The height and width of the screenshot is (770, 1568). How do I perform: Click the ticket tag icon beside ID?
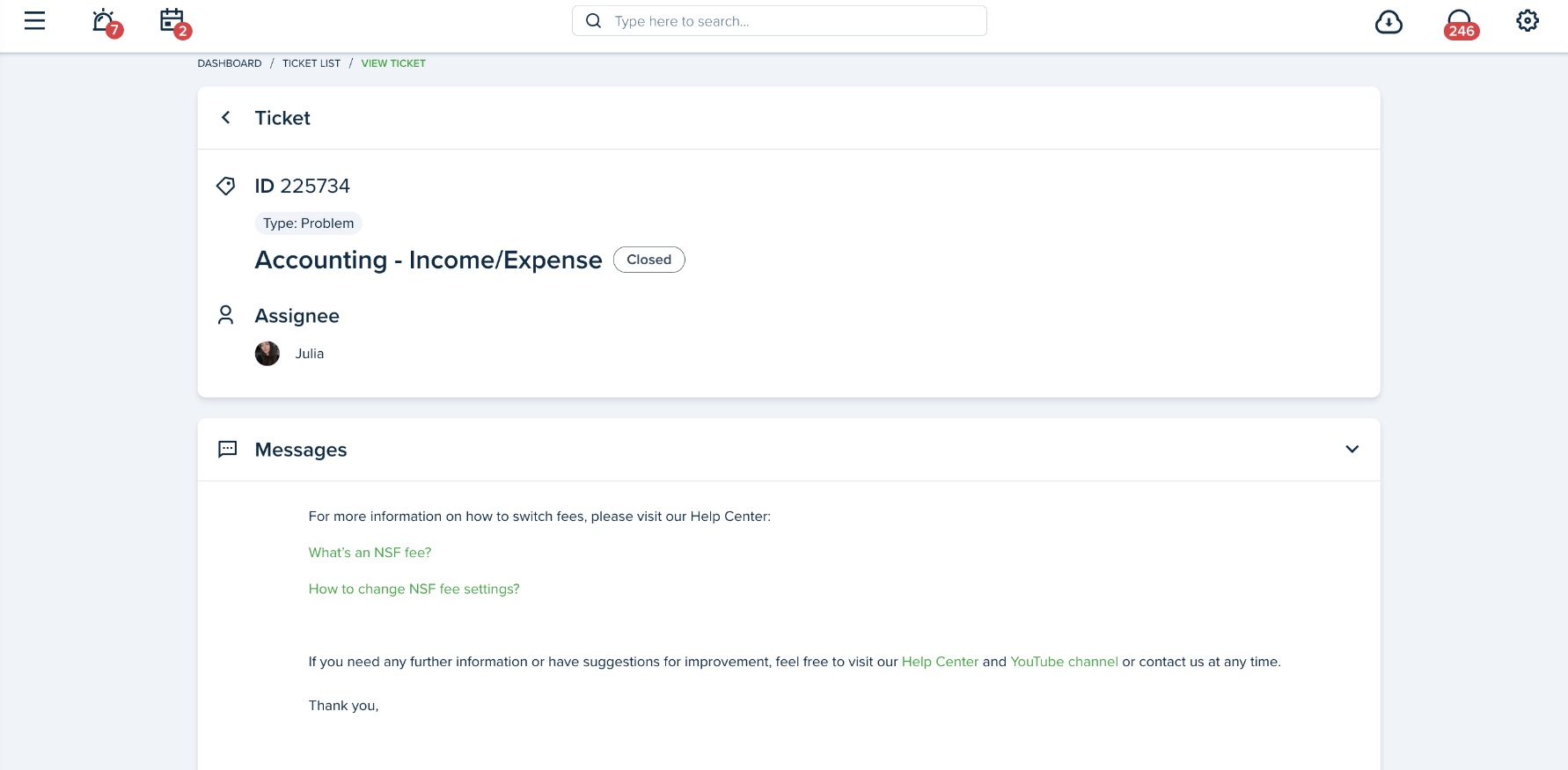(x=226, y=186)
